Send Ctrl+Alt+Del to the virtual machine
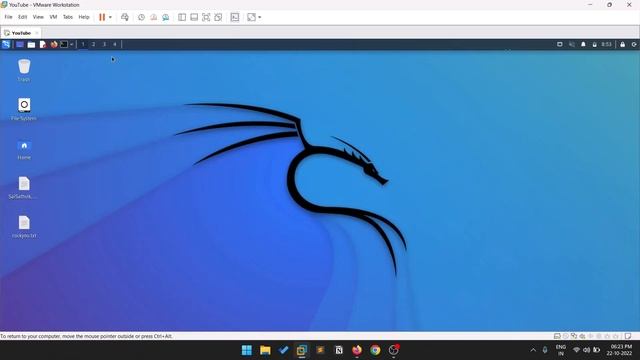640x360 pixels. [125, 17]
